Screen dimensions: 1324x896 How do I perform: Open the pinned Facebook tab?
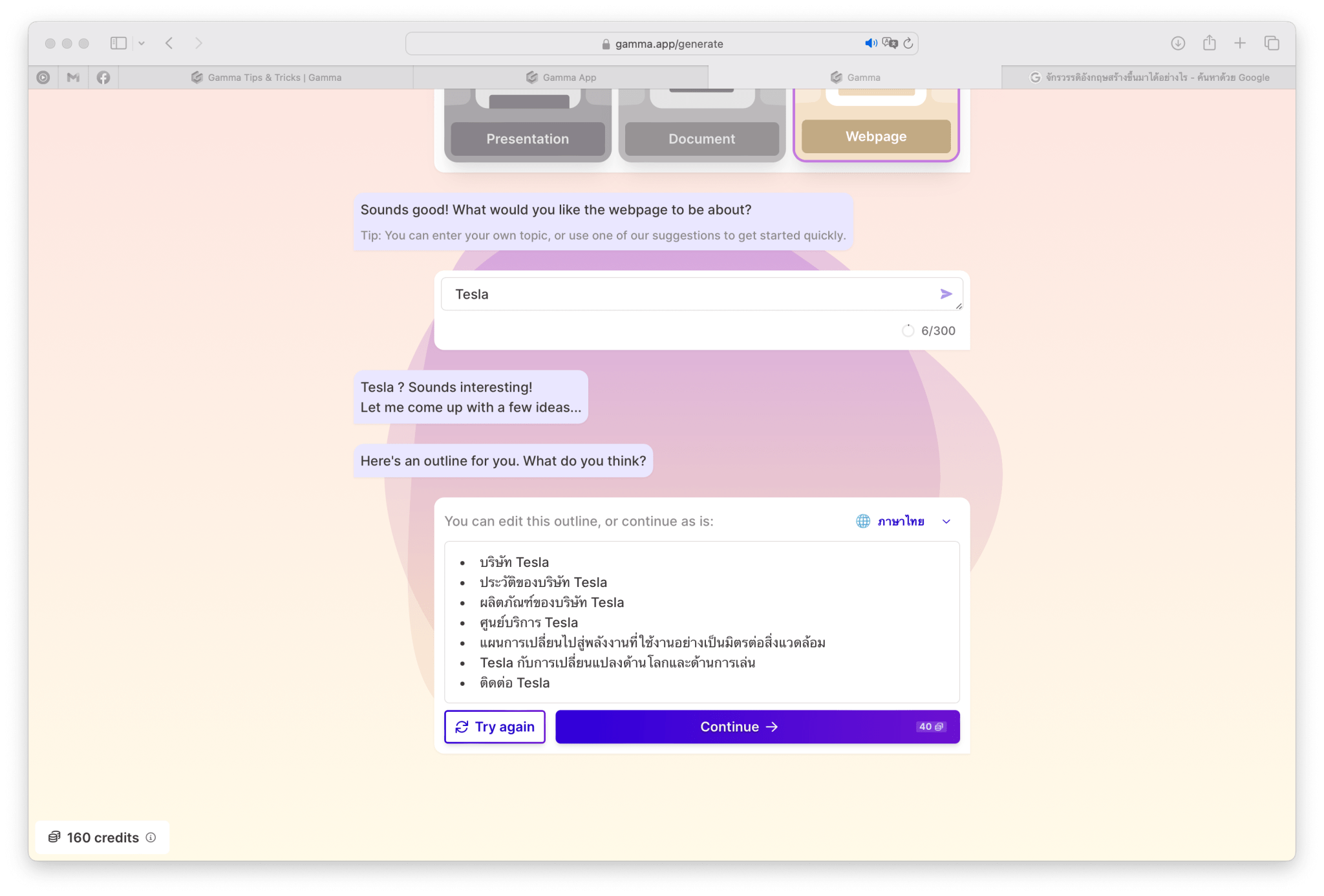103,78
